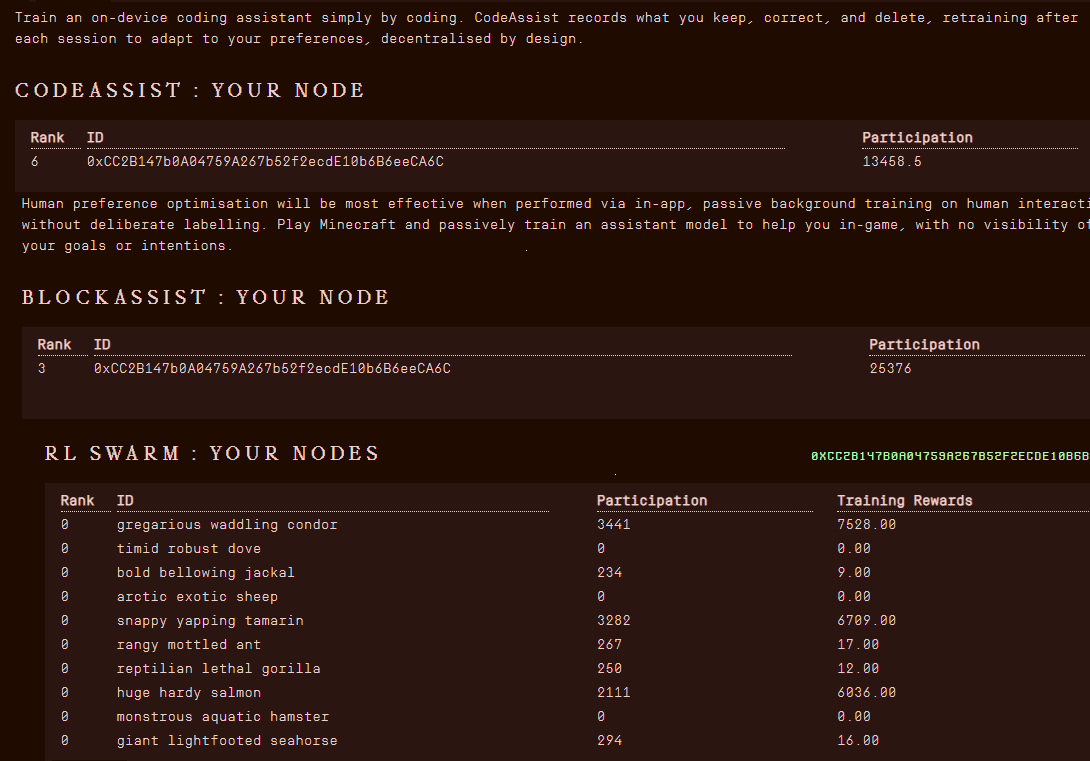This screenshot has height=761, width=1090.
Task: Click participation value 267
Action: coord(609,645)
